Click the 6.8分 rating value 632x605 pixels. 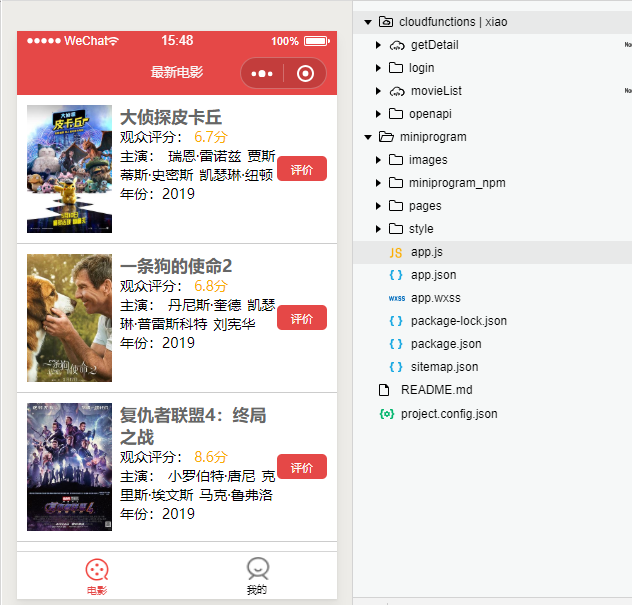click(x=211, y=286)
